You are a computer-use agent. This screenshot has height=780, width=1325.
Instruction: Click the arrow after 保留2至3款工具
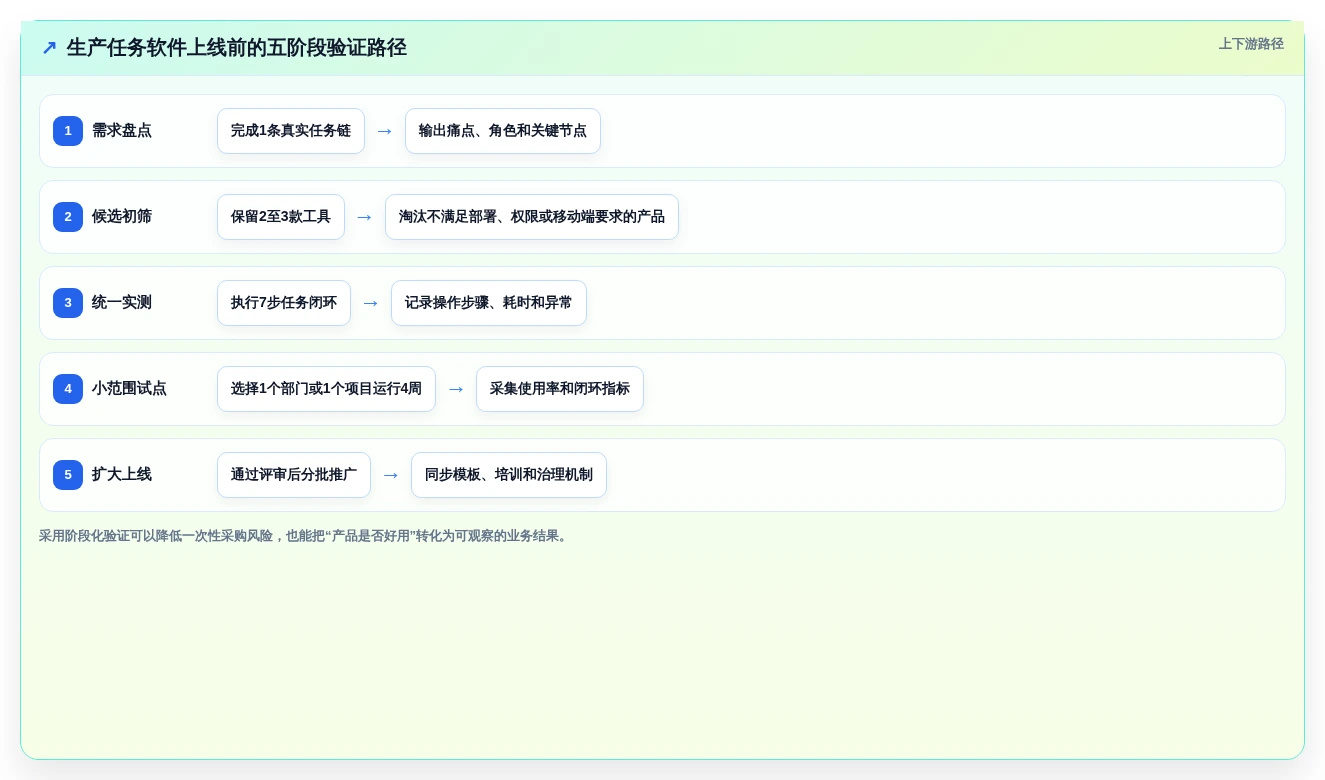365,217
